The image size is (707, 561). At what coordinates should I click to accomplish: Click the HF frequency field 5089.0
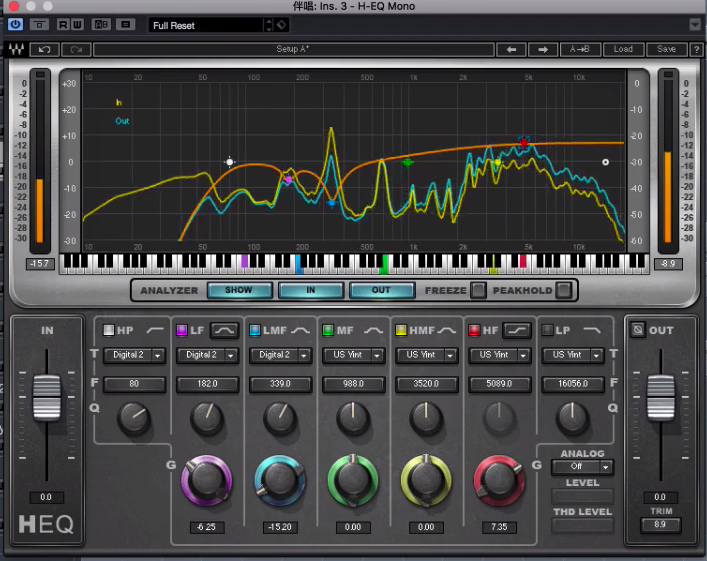click(500, 384)
